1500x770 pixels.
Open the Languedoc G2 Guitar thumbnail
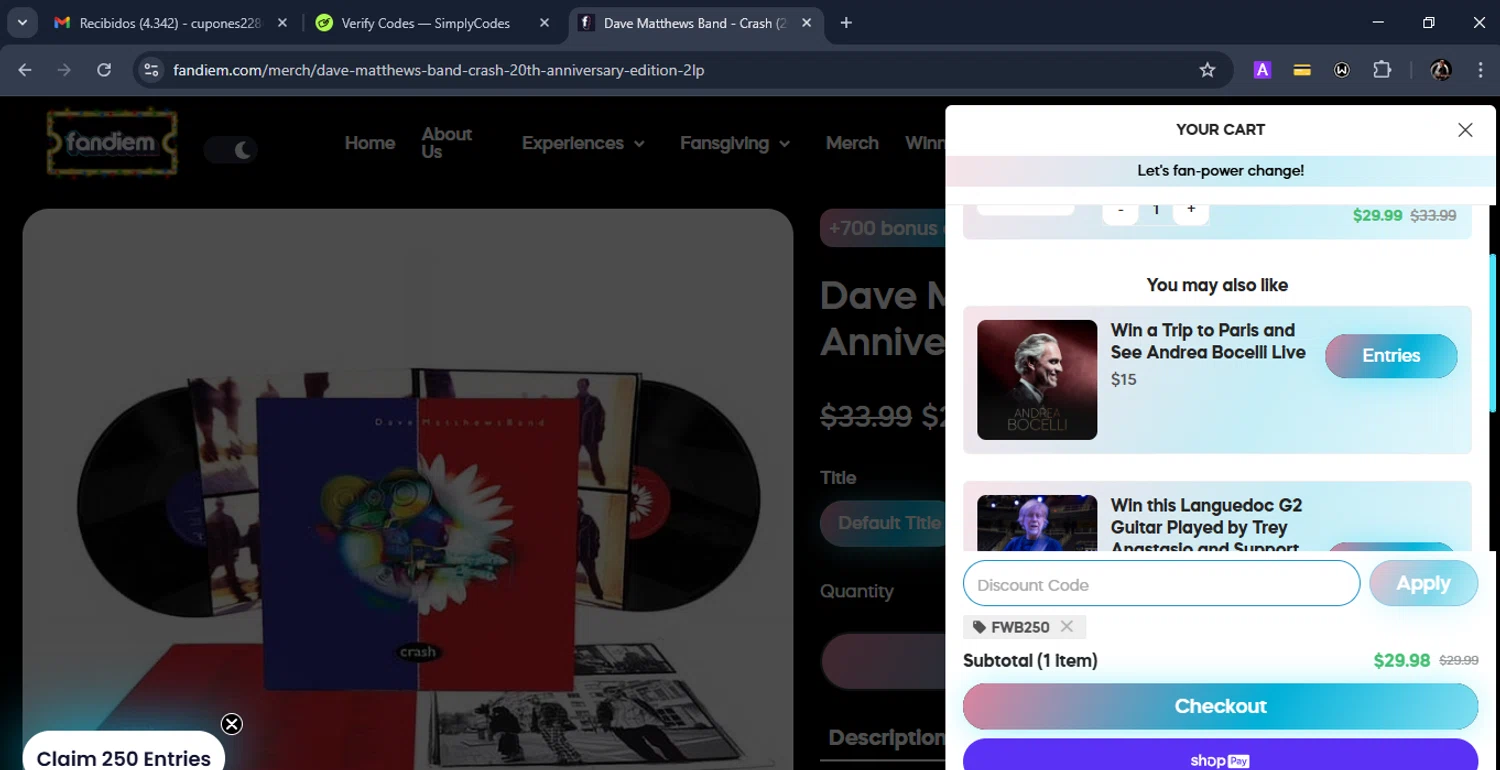(1037, 523)
